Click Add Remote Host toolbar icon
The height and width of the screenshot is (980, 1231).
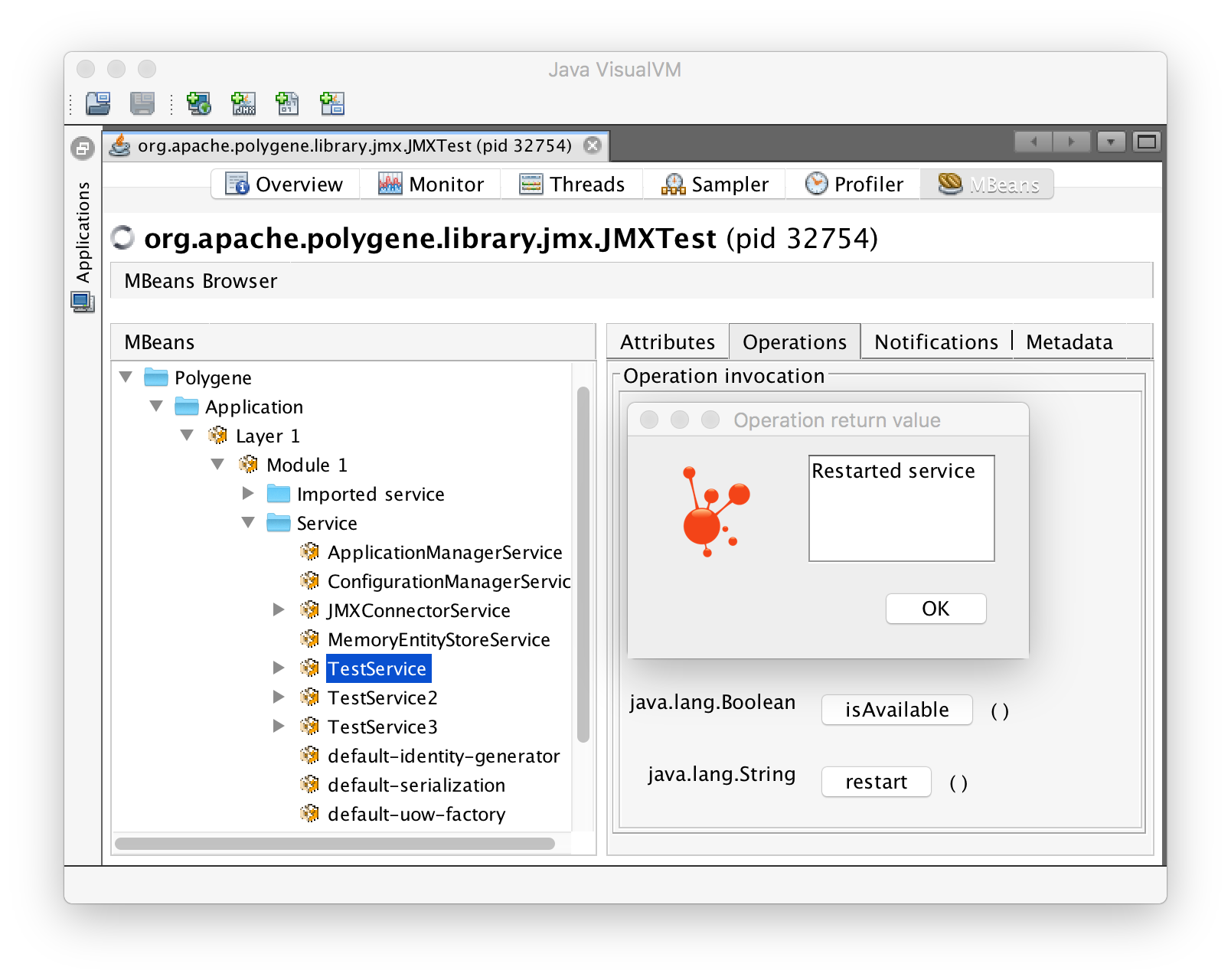[199, 103]
